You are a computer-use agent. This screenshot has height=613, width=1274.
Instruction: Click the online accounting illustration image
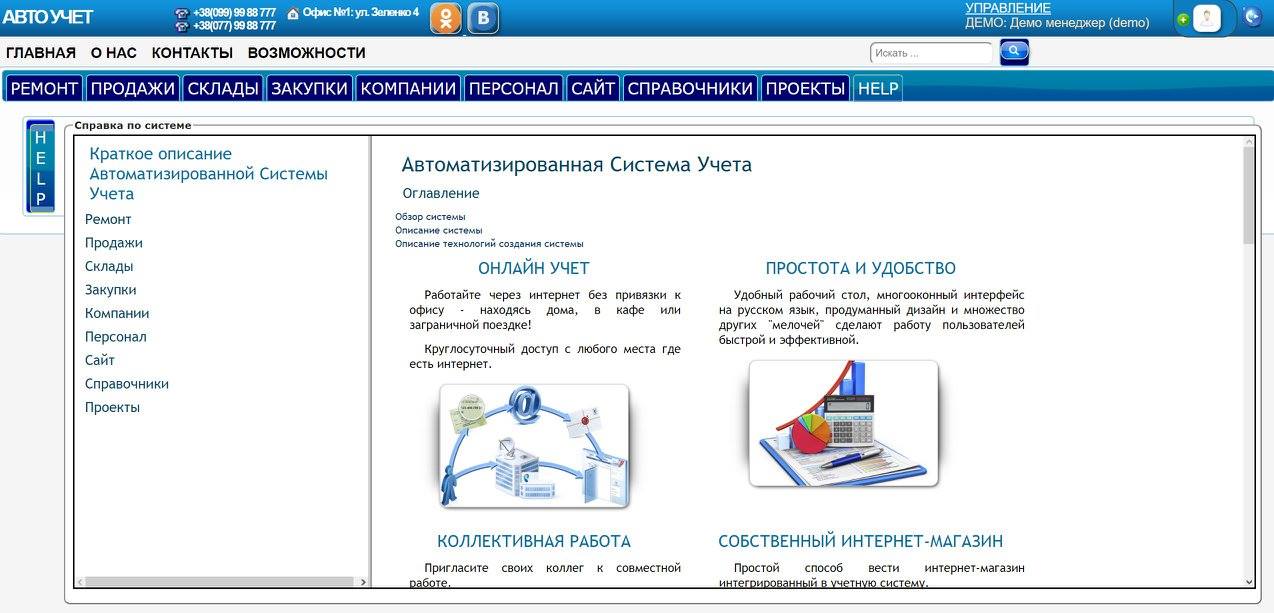pyautogui.click(x=534, y=445)
